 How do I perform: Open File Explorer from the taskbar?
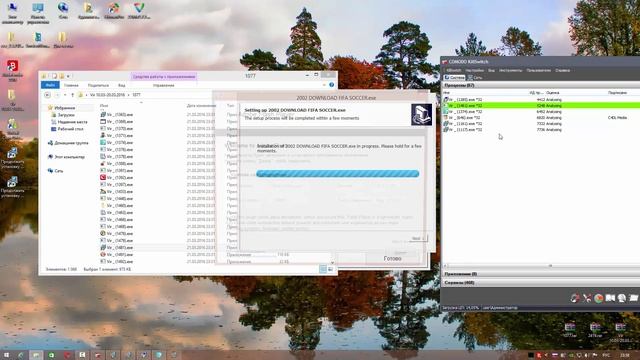click(36, 355)
